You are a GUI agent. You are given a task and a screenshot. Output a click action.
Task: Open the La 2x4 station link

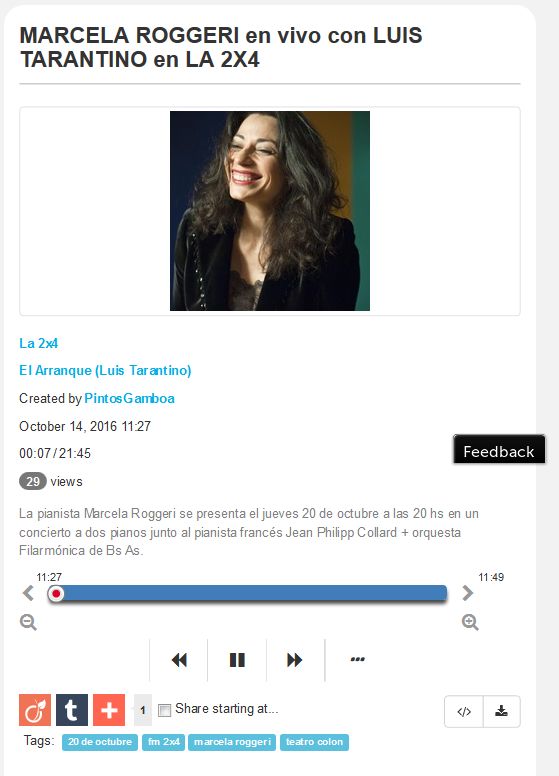pyautogui.click(x=39, y=343)
